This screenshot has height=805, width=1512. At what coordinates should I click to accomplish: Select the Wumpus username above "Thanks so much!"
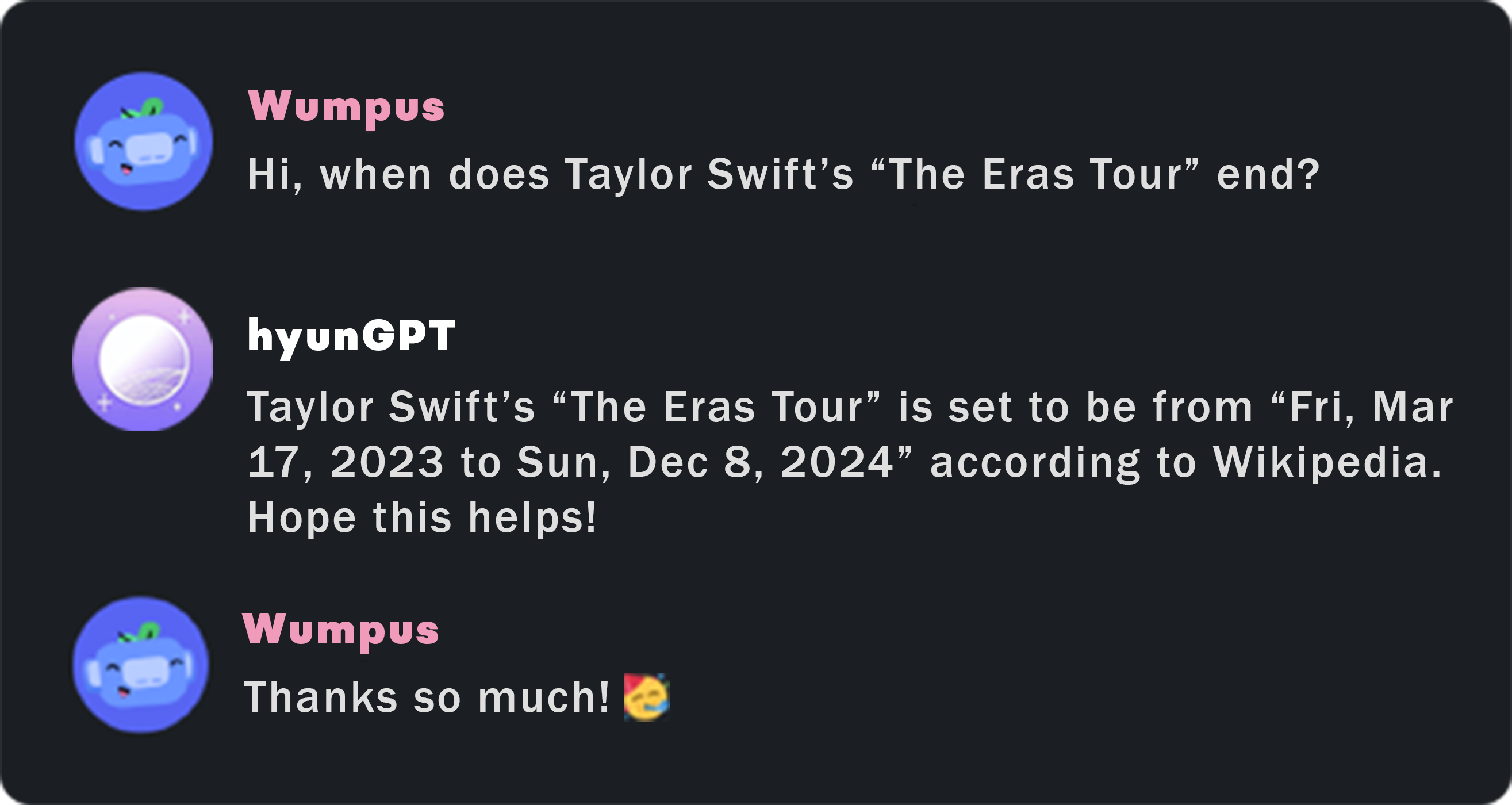(x=340, y=630)
